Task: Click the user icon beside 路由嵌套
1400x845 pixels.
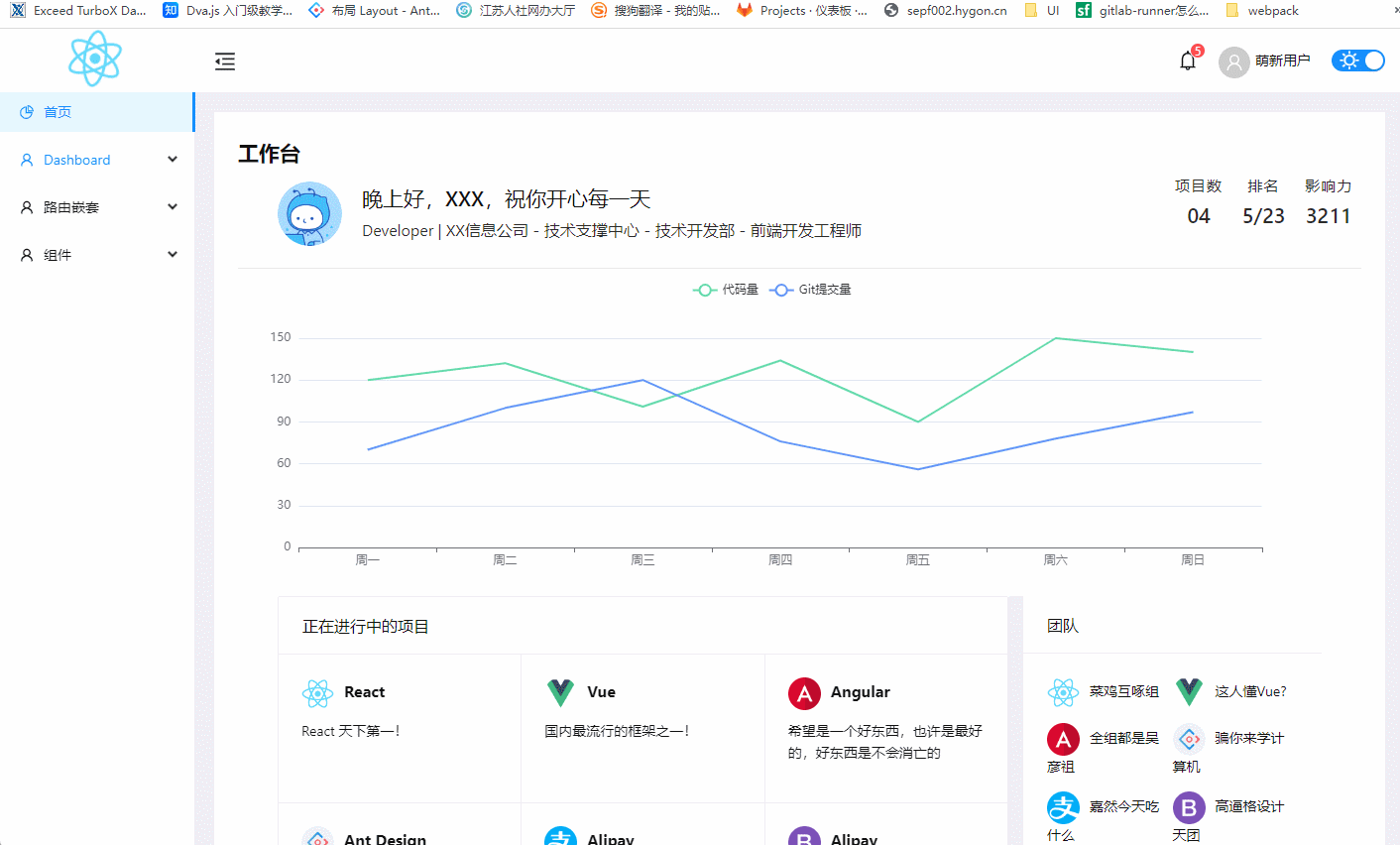Action: (27, 207)
